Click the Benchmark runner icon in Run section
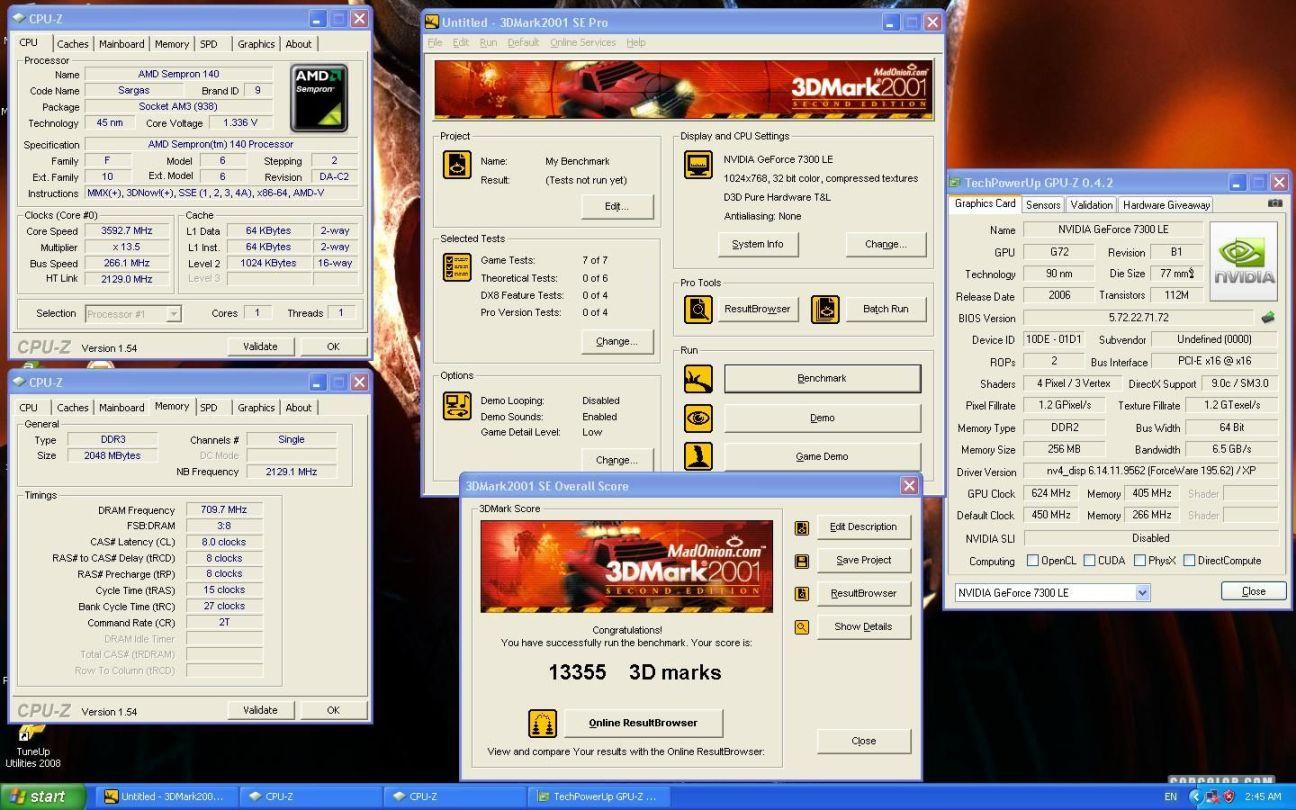 (x=698, y=379)
